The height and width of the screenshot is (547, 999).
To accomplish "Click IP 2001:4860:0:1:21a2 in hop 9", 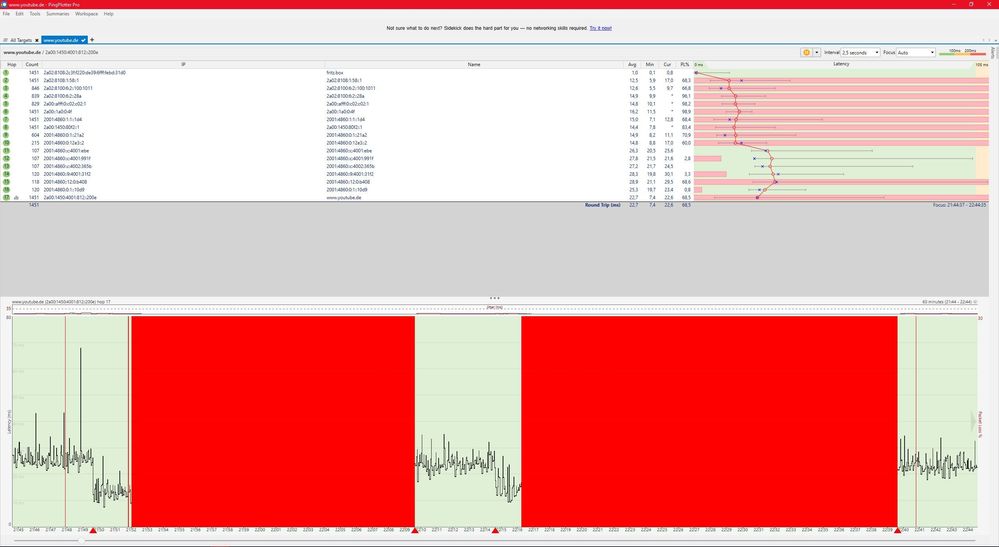I will click(64, 135).
